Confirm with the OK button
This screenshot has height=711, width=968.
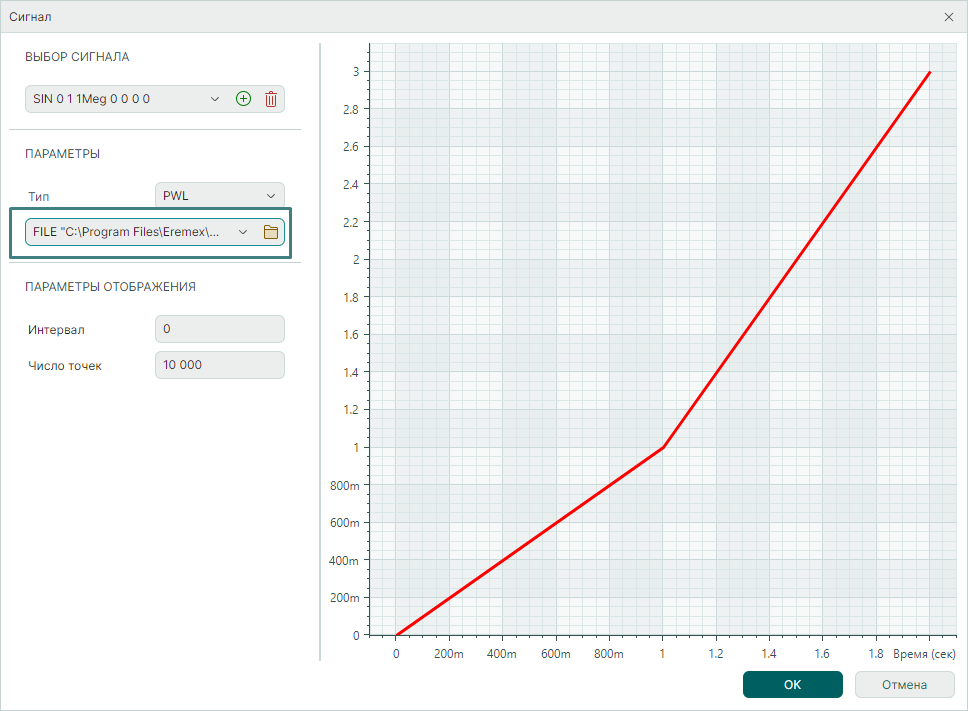pyautogui.click(x=792, y=685)
